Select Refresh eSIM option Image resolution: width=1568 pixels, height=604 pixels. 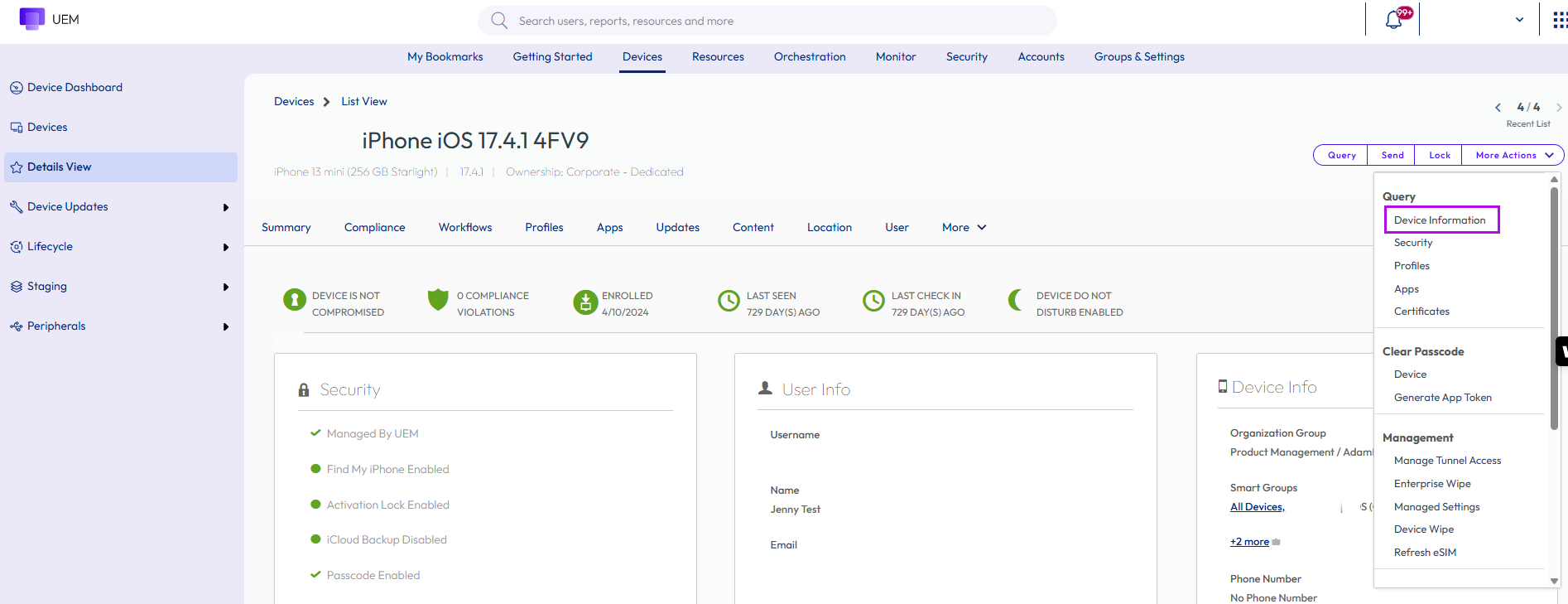(1425, 553)
